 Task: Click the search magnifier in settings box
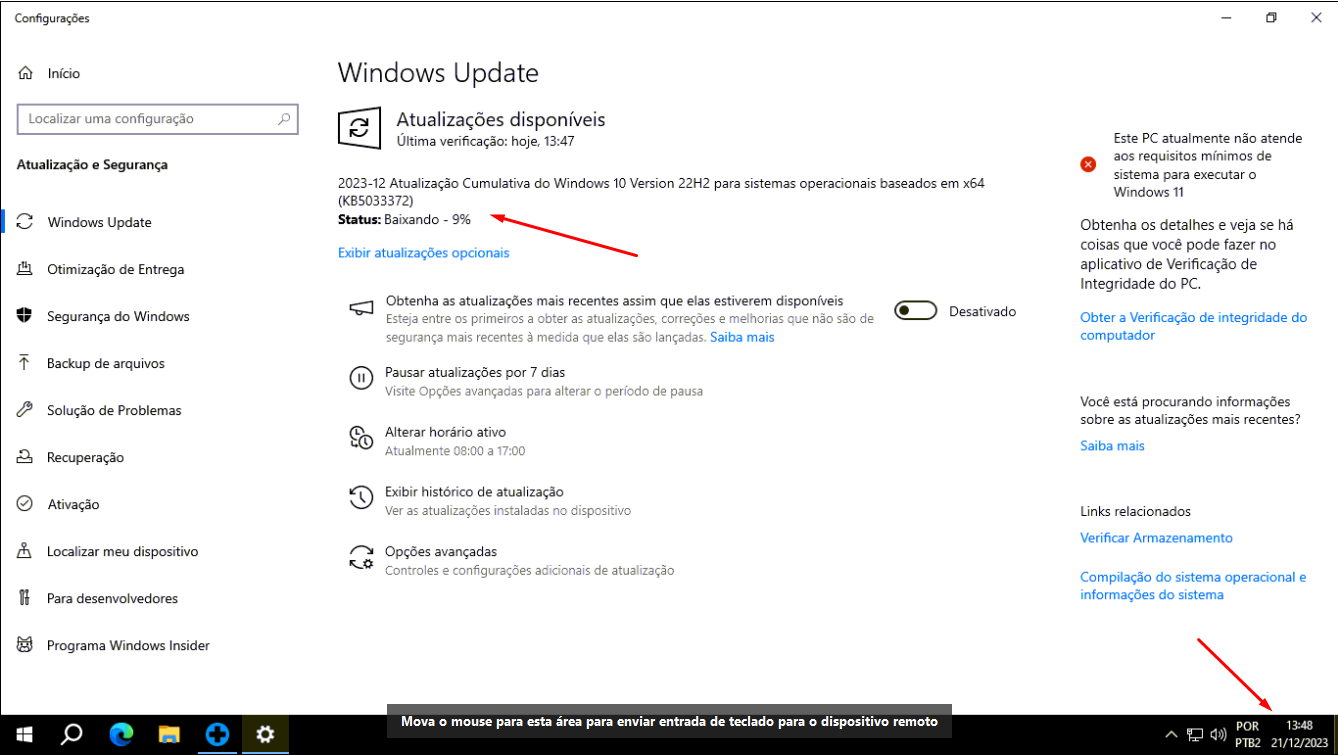[x=285, y=119]
